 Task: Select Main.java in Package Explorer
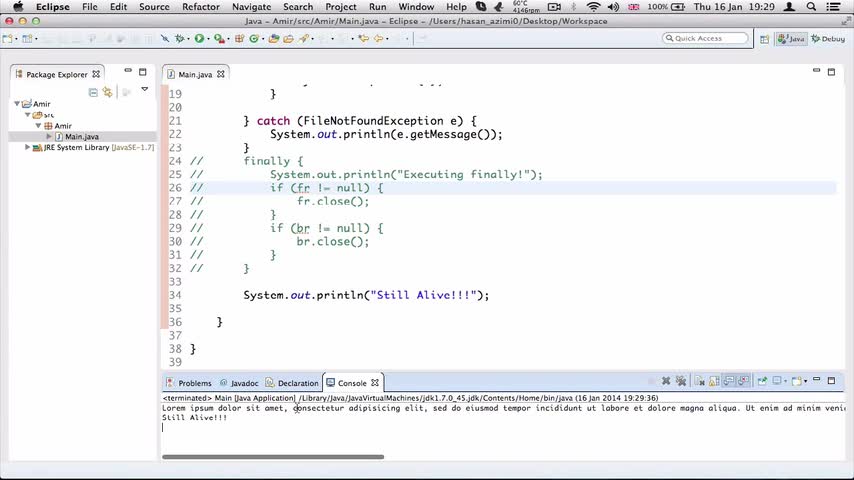(82, 136)
